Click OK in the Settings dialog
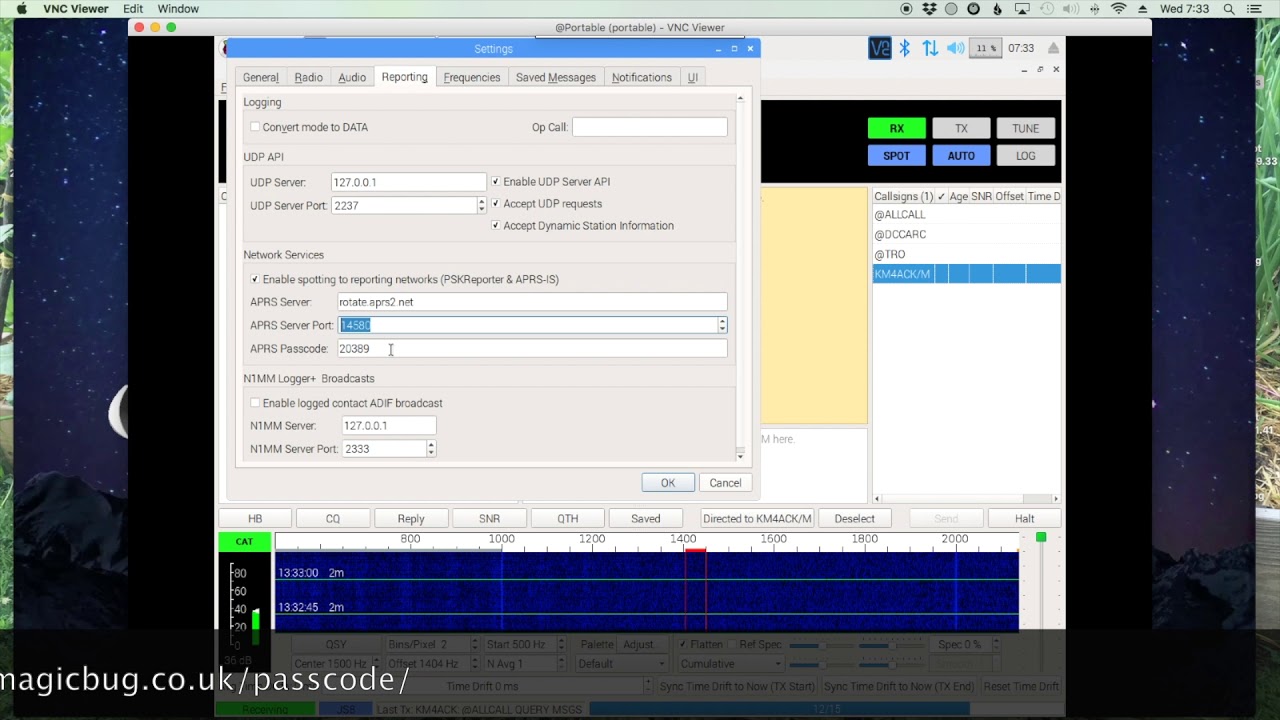1280x720 pixels. tap(668, 483)
